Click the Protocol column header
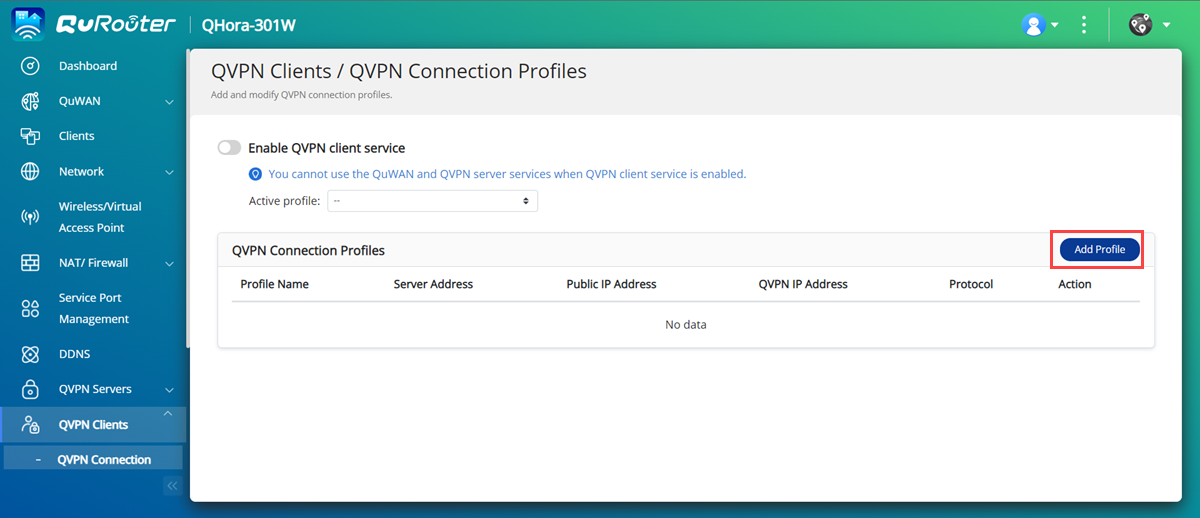Image resolution: width=1200 pixels, height=518 pixels. point(971,284)
